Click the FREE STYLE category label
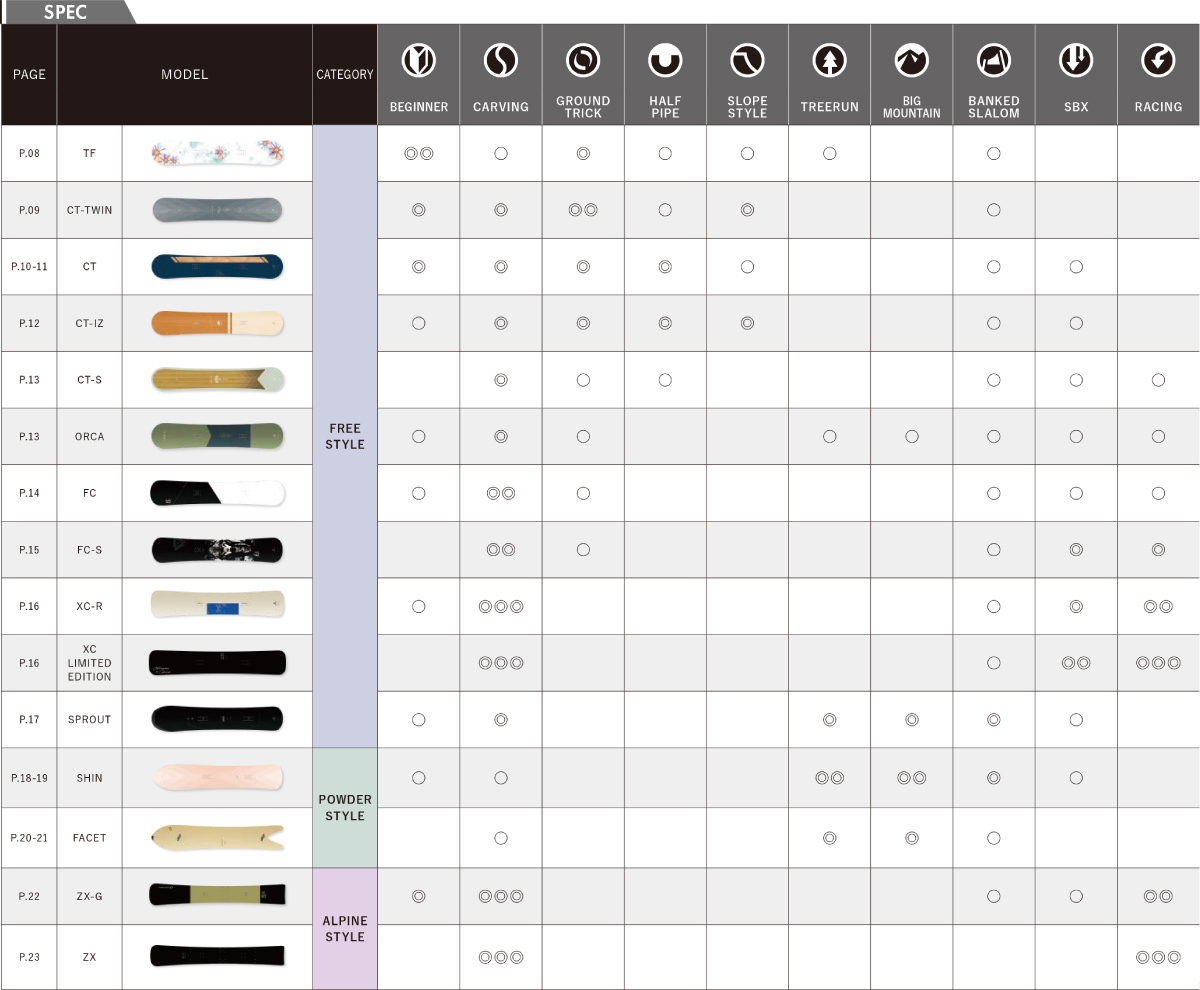The height and width of the screenshot is (990, 1200). [345, 436]
